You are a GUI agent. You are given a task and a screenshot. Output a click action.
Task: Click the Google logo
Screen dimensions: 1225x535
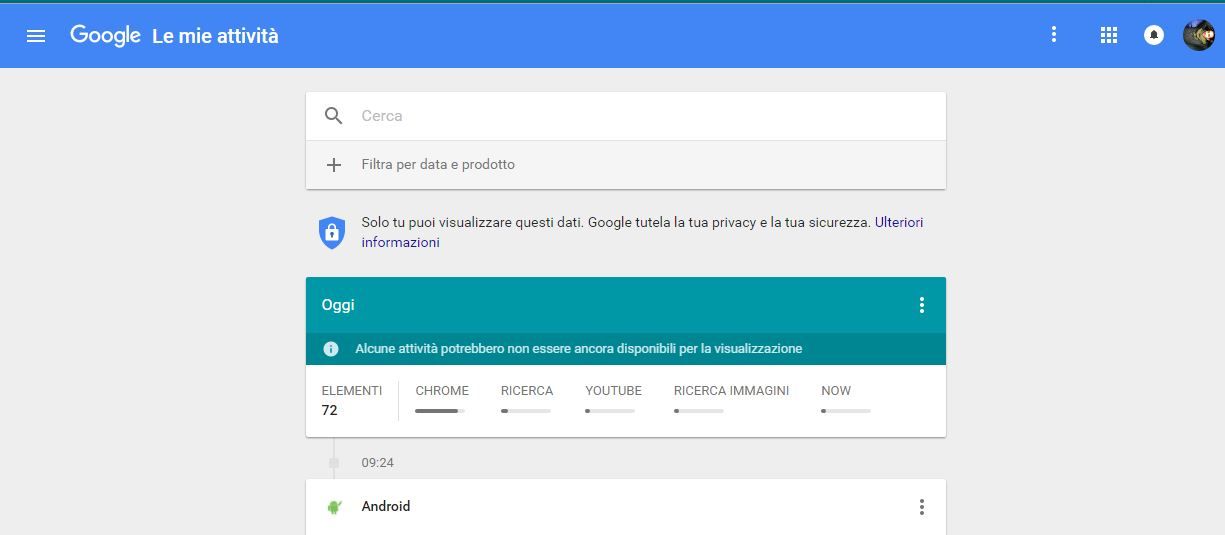(105, 35)
